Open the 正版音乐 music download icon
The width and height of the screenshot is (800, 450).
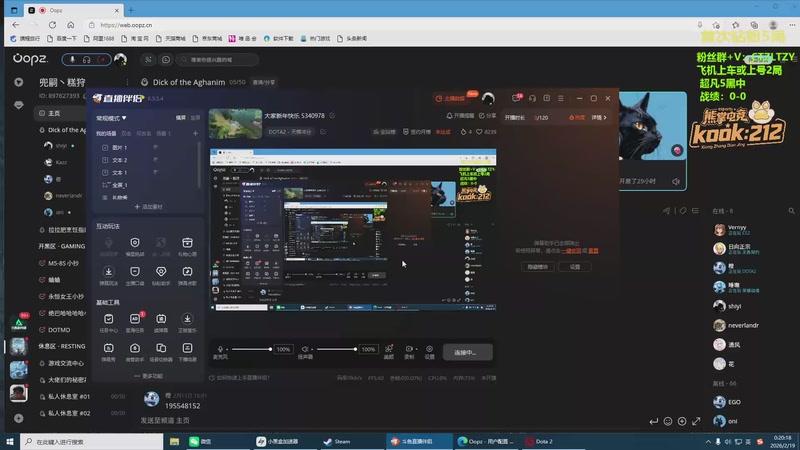pyautogui.click(x=187, y=319)
